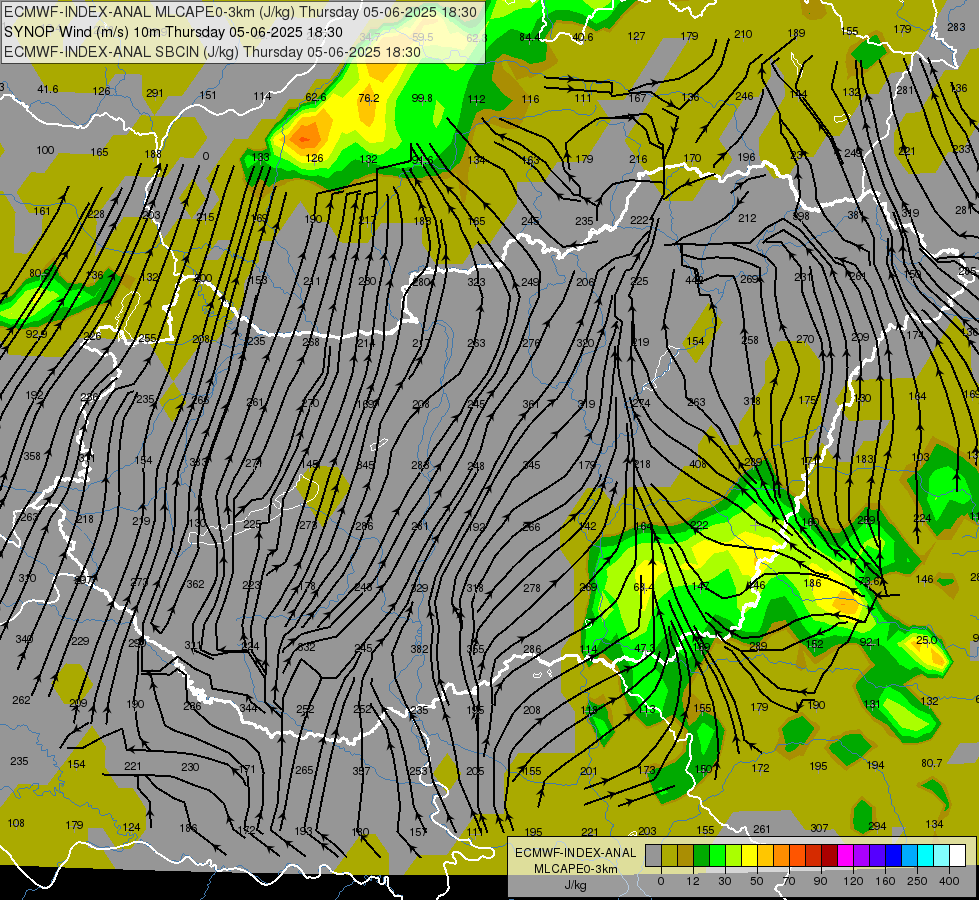Viewport: 979px width, 900px height.
Task: Click the map value 344
Action: coord(248,708)
